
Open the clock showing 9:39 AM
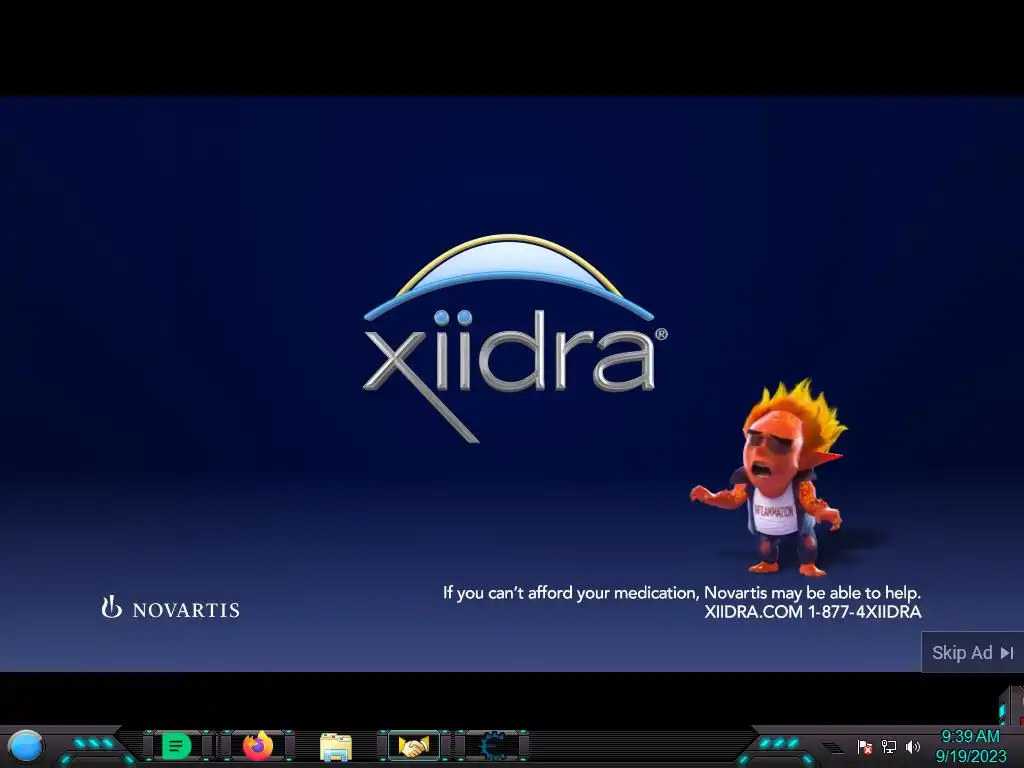[x=970, y=736]
